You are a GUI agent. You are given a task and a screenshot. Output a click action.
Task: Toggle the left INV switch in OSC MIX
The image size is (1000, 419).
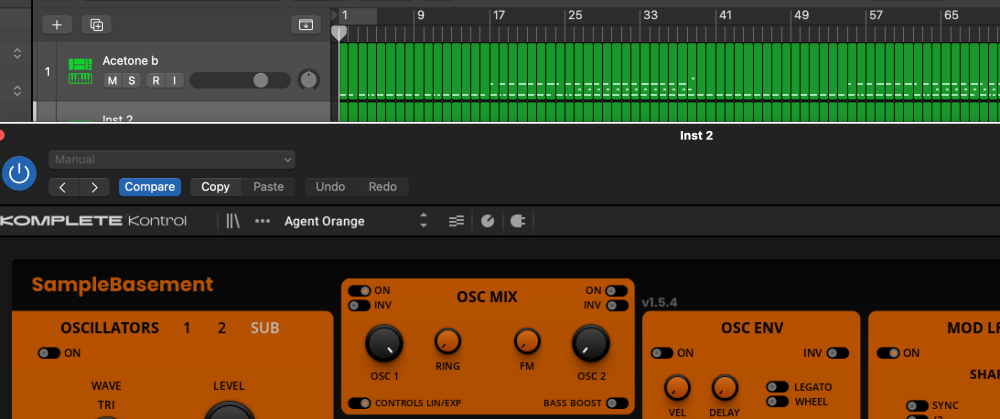click(359, 305)
